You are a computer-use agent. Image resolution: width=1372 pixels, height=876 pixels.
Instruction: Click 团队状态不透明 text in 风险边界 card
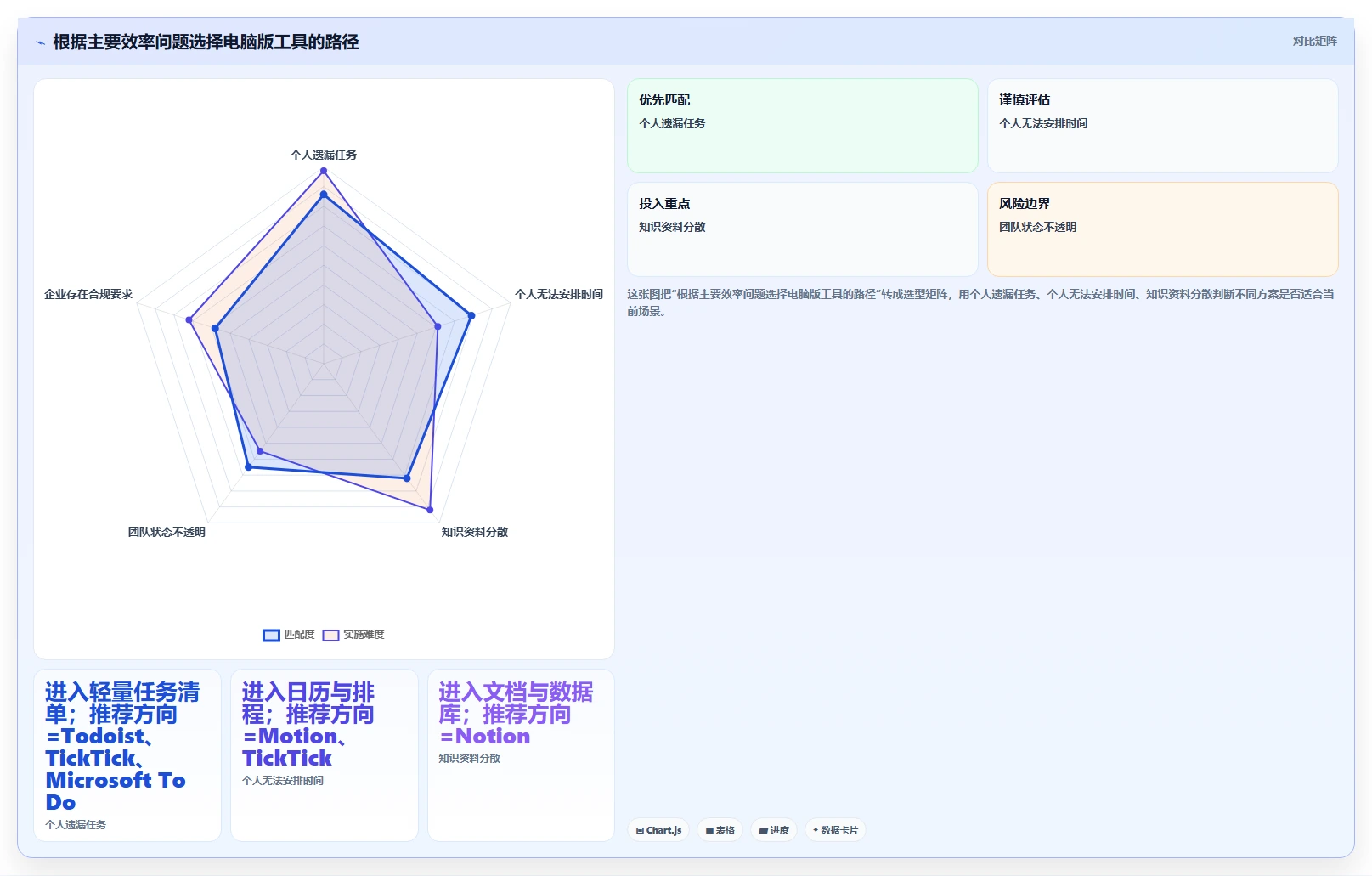pyautogui.click(x=1037, y=227)
